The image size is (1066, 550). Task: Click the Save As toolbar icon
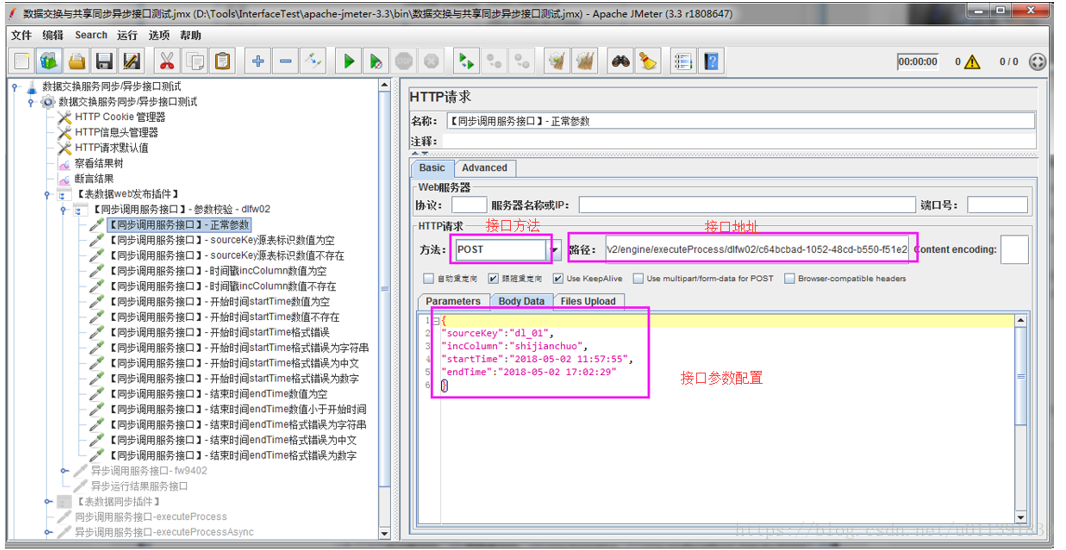coord(131,61)
